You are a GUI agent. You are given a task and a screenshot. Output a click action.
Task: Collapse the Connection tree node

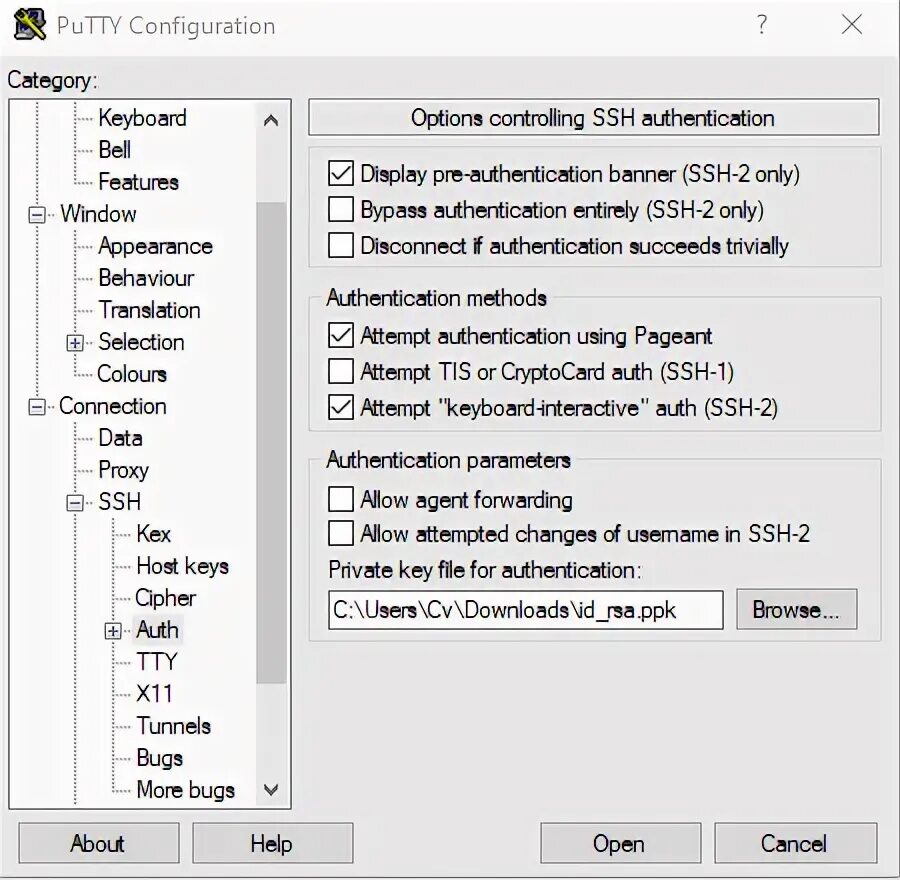pos(37,407)
